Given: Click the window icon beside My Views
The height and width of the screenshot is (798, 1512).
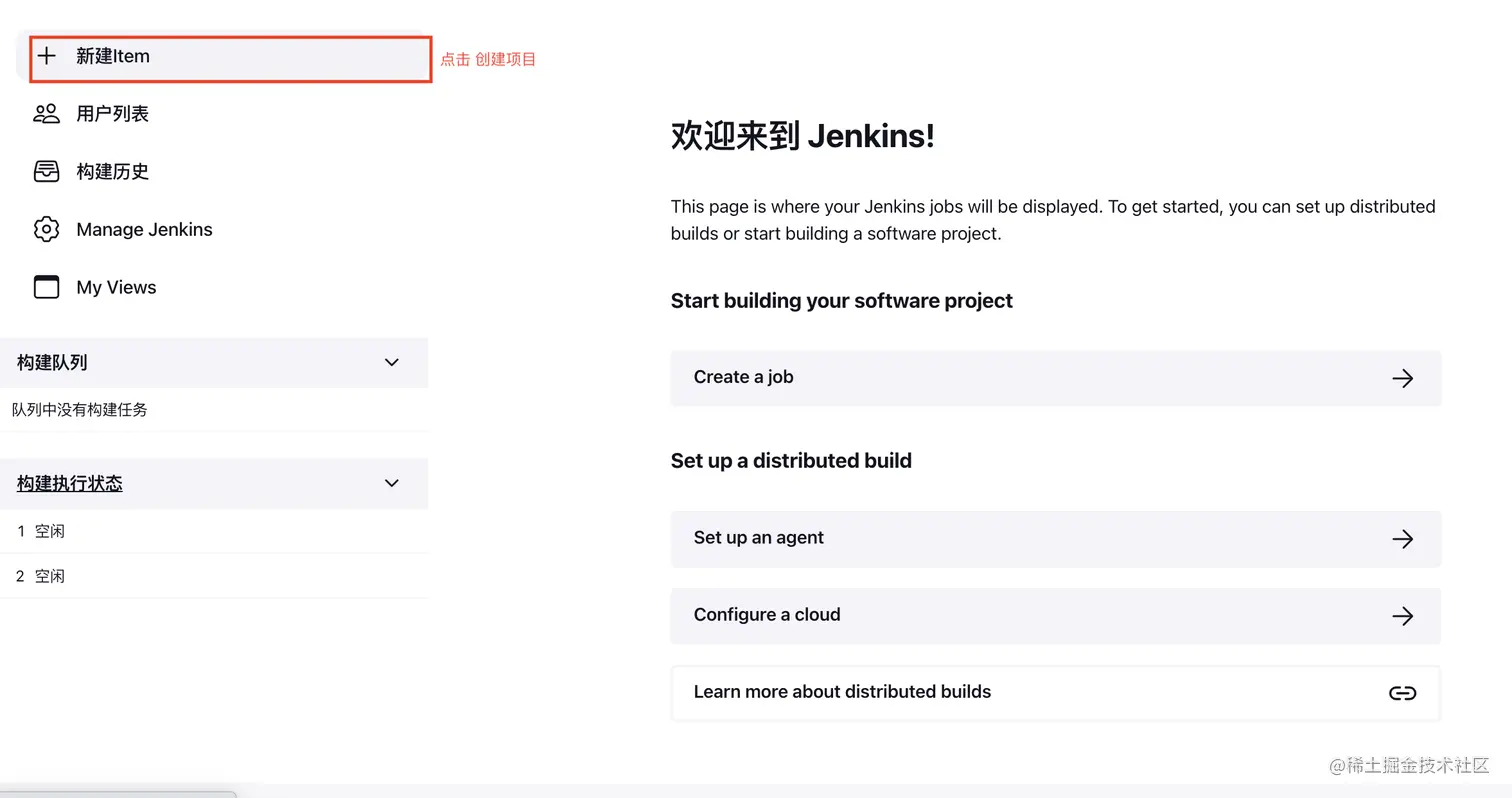Looking at the screenshot, I should click(x=47, y=287).
